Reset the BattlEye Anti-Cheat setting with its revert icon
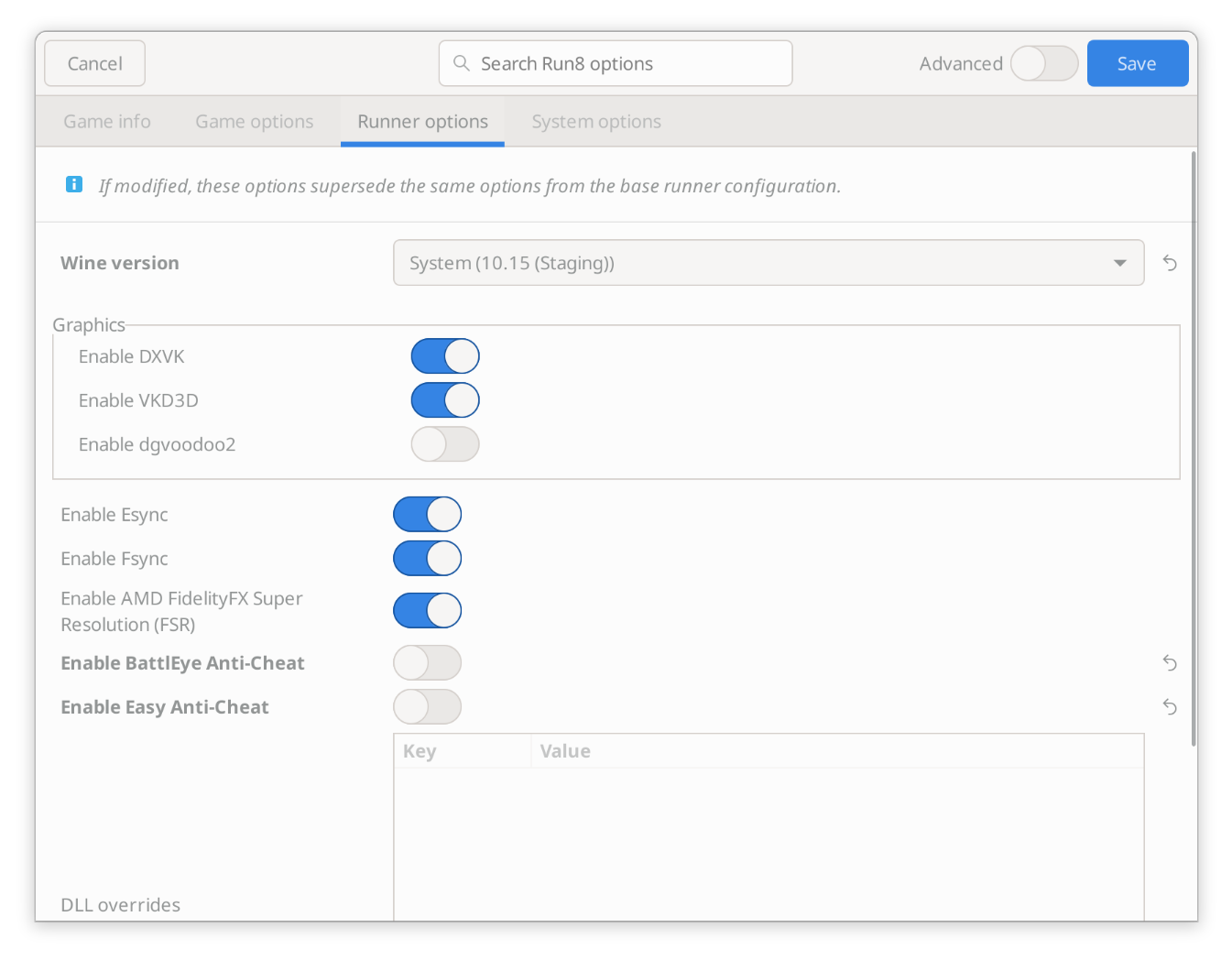Image resolution: width=1232 pixels, height=960 pixels. pos(1169,662)
